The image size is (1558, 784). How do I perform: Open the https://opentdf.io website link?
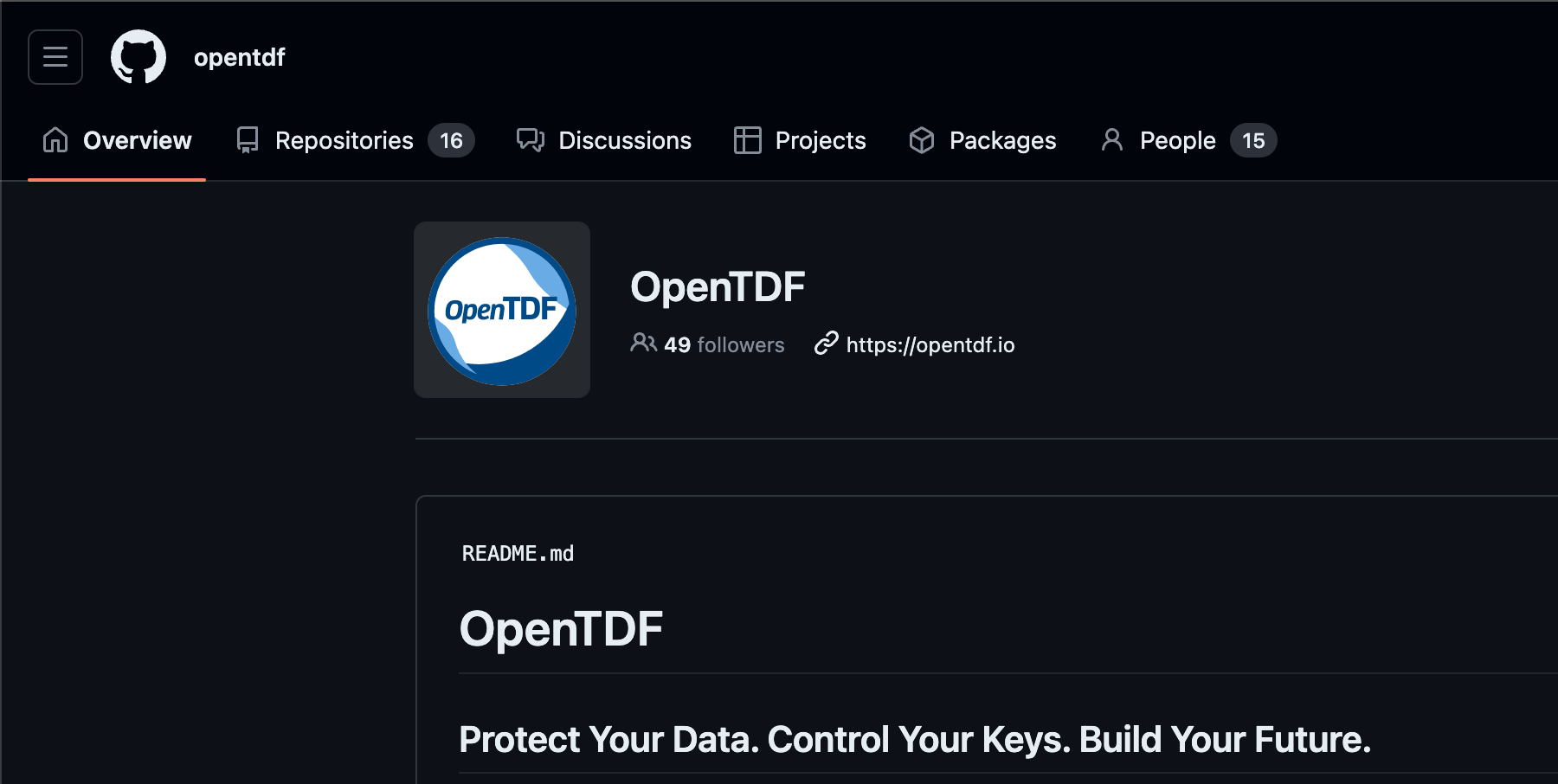[930, 345]
